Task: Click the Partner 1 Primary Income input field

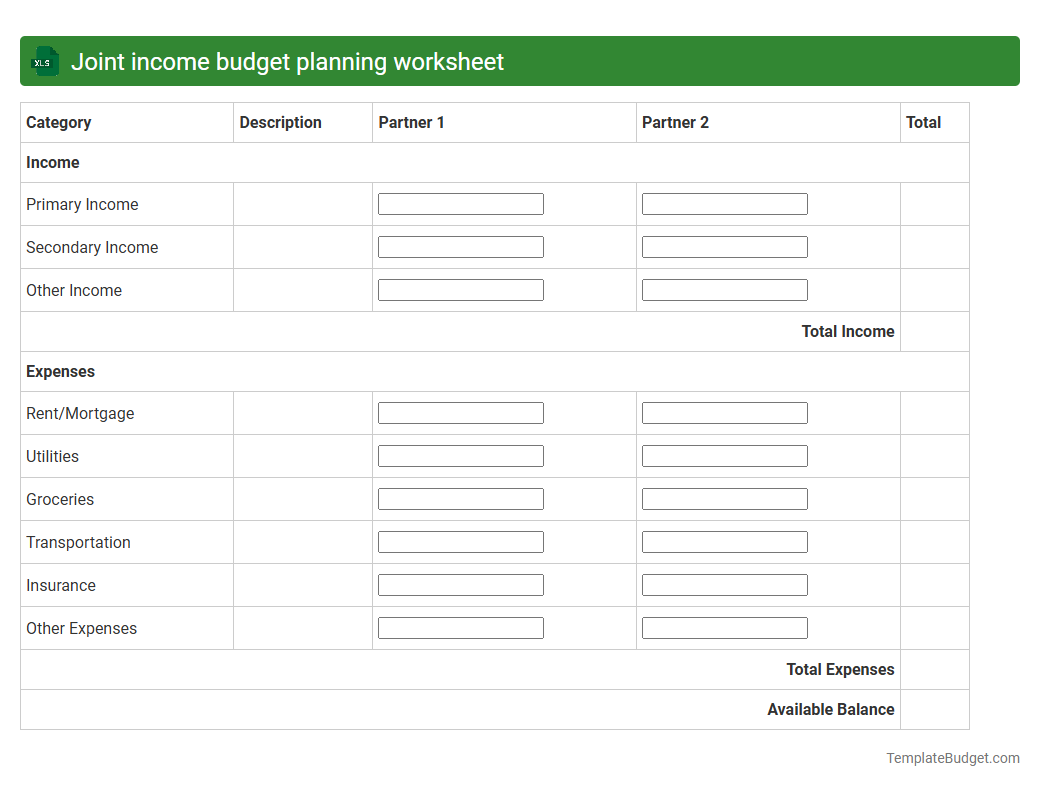Action: (x=460, y=203)
